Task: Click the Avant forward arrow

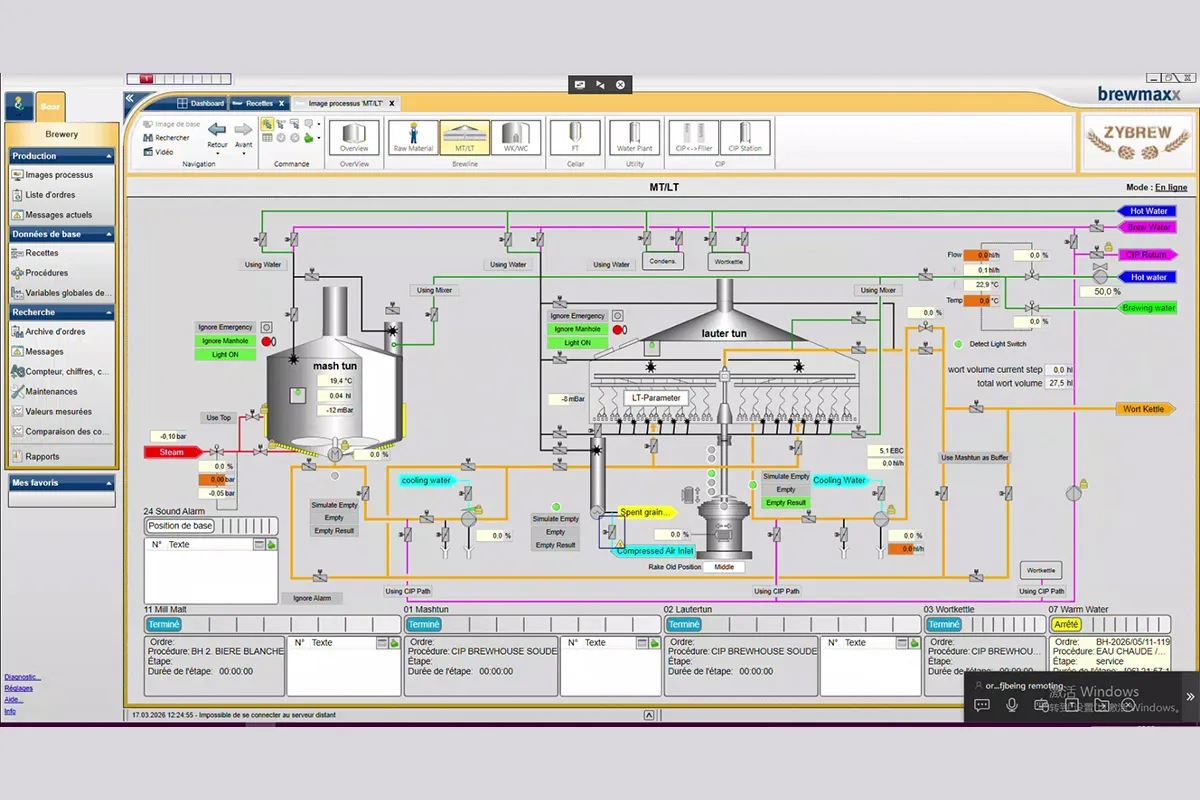Action: pyautogui.click(x=243, y=129)
